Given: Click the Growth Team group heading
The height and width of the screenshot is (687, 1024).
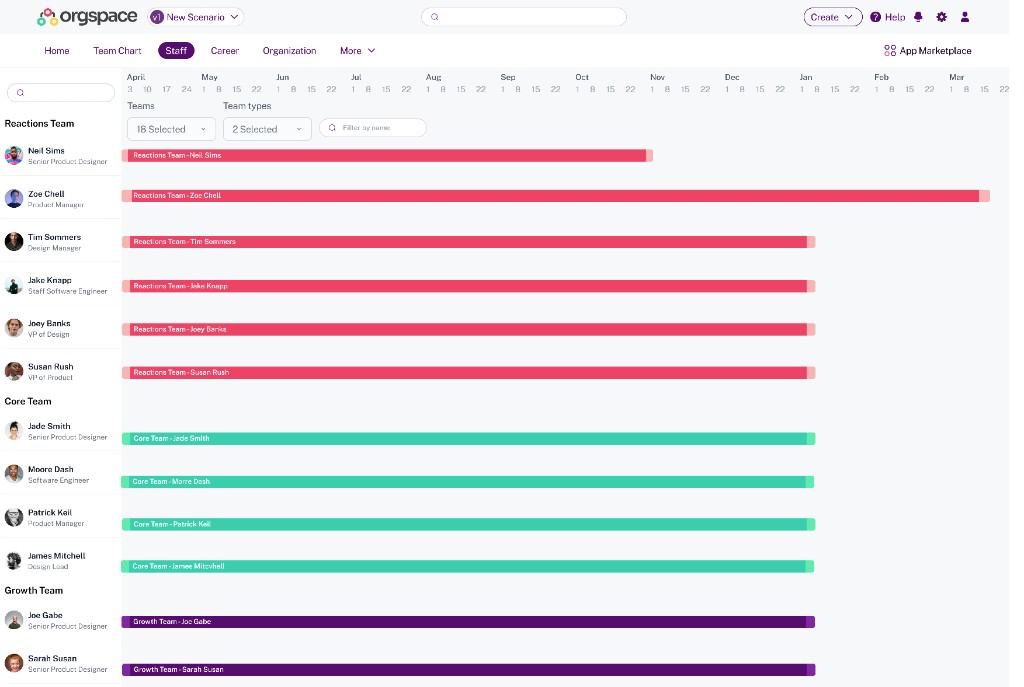Looking at the screenshot, I should (x=34, y=590).
